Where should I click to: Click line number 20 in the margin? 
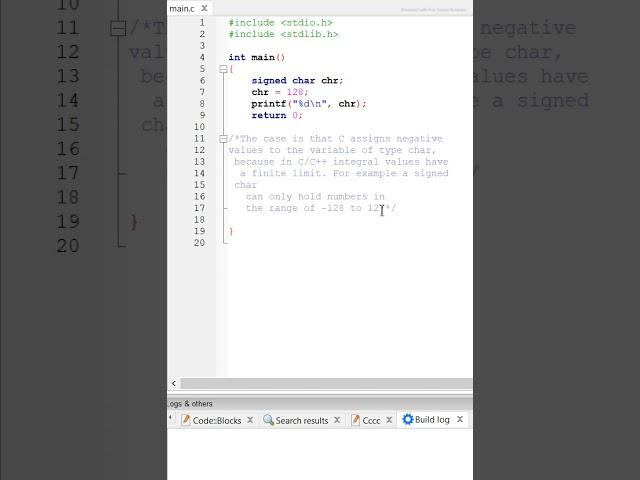pos(199,243)
